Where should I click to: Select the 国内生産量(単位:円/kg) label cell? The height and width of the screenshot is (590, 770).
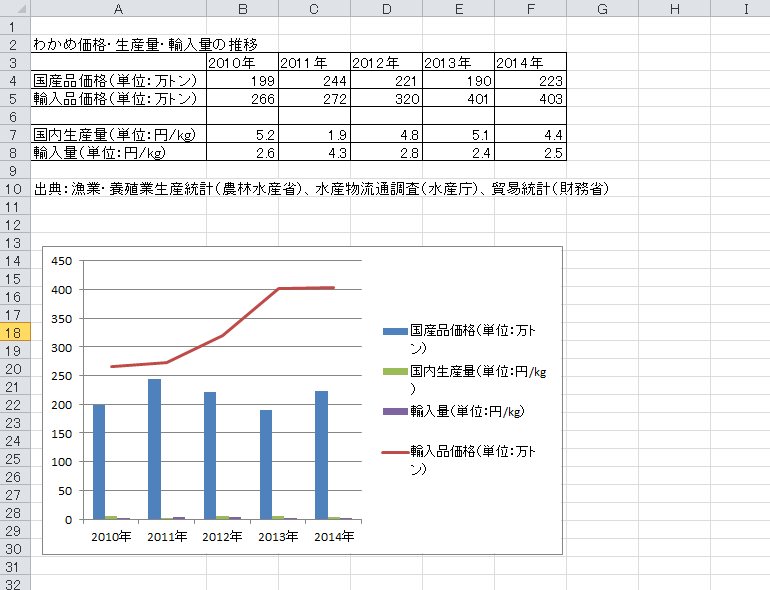pos(118,134)
